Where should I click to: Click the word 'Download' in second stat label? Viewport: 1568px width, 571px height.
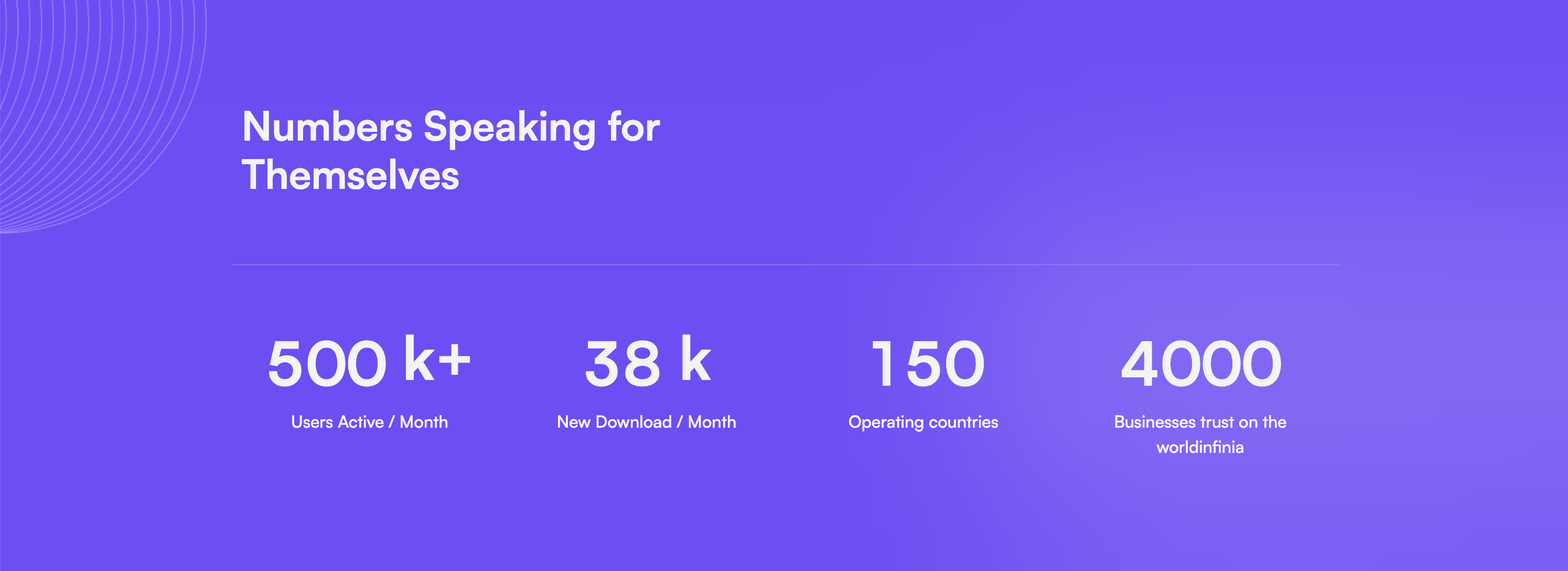tap(633, 422)
